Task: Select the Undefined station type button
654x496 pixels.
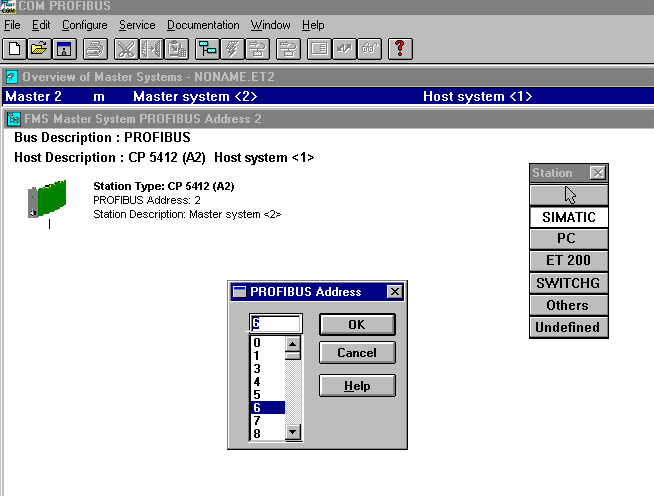Action: coord(569,327)
